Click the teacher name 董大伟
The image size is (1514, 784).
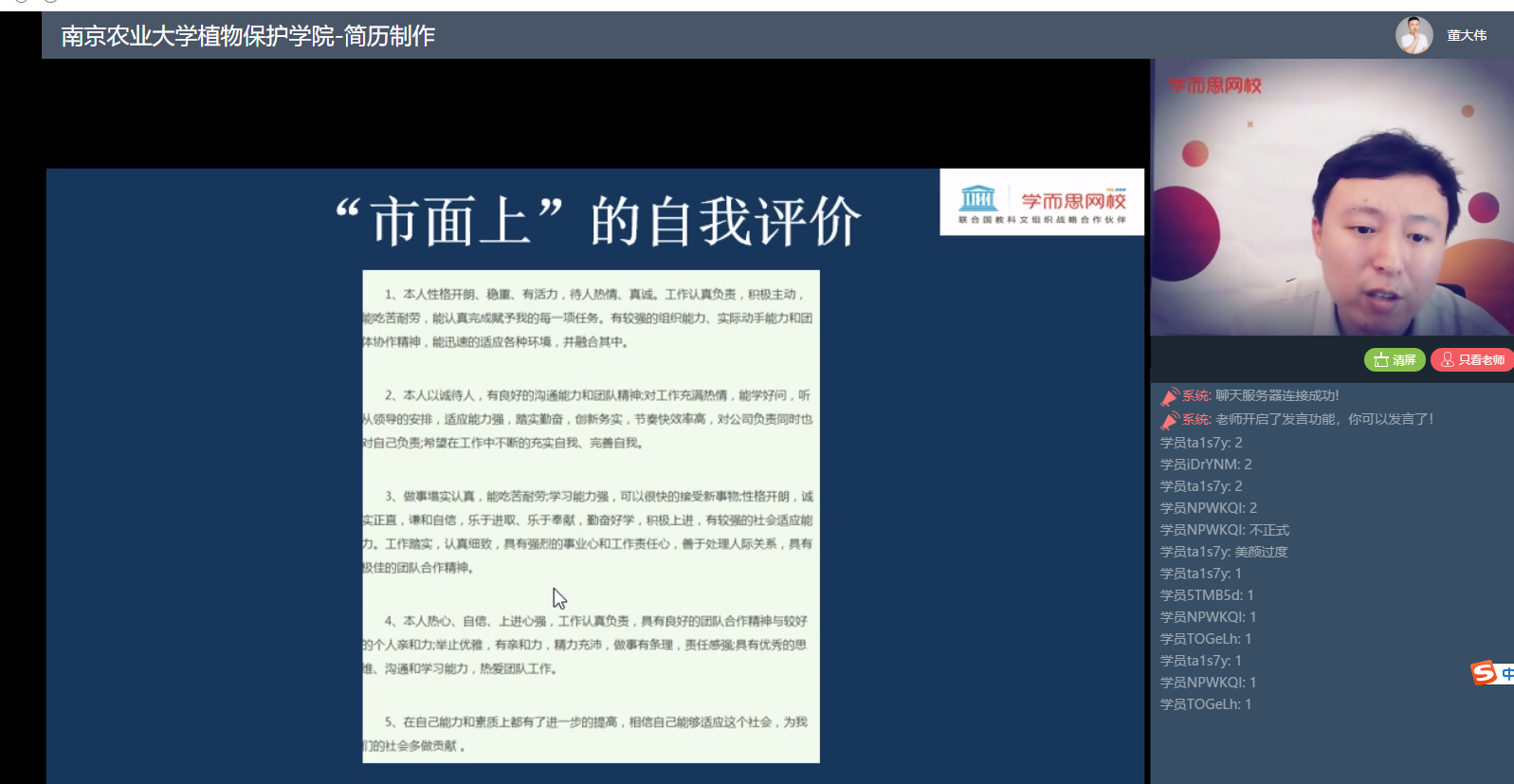[1466, 36]
